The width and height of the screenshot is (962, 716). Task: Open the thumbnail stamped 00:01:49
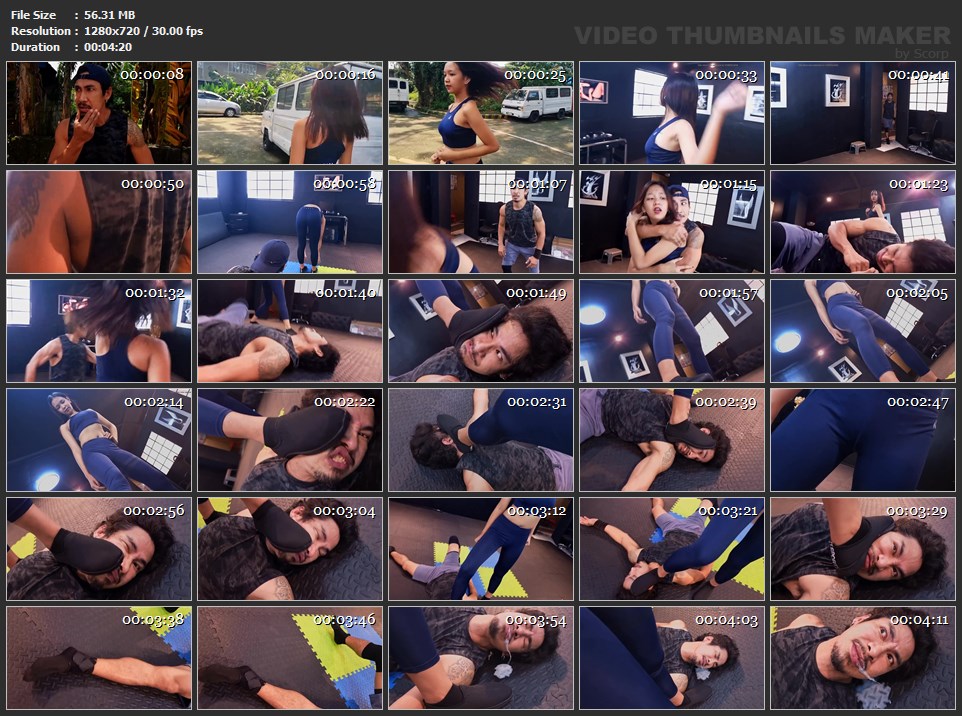point(481,331)
